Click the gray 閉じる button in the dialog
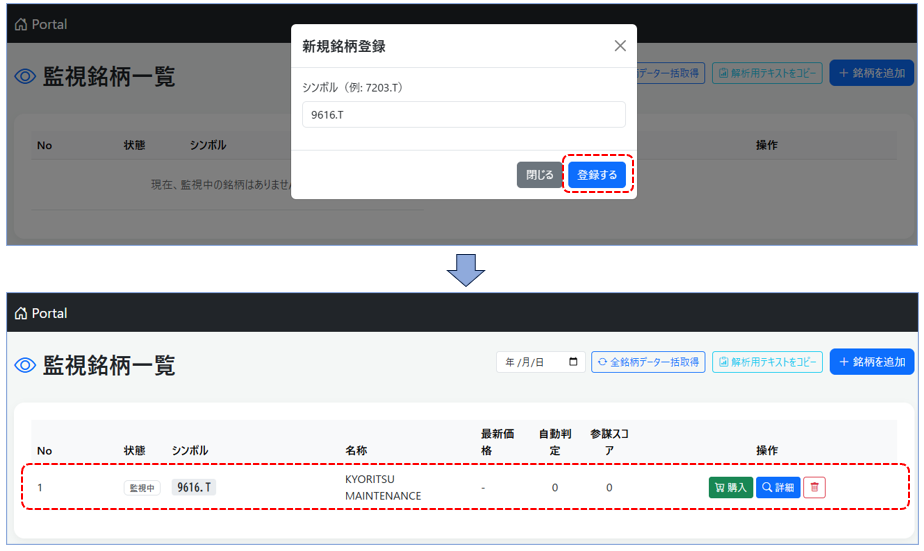The height and width of the screenshot is (551, 924). point(540,175)
